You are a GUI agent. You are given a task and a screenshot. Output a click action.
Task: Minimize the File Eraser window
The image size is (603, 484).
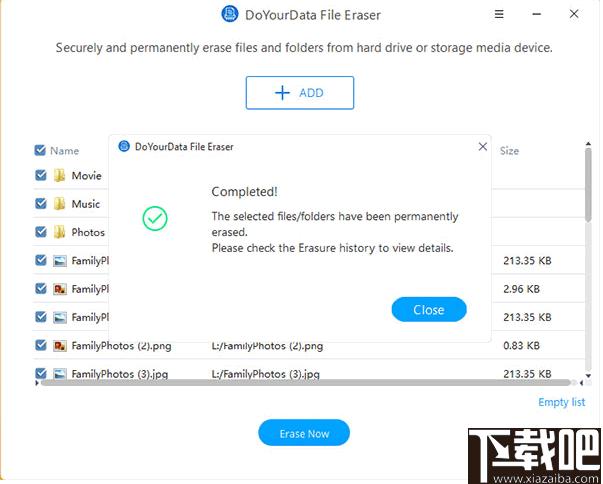(x=537, y=14)
